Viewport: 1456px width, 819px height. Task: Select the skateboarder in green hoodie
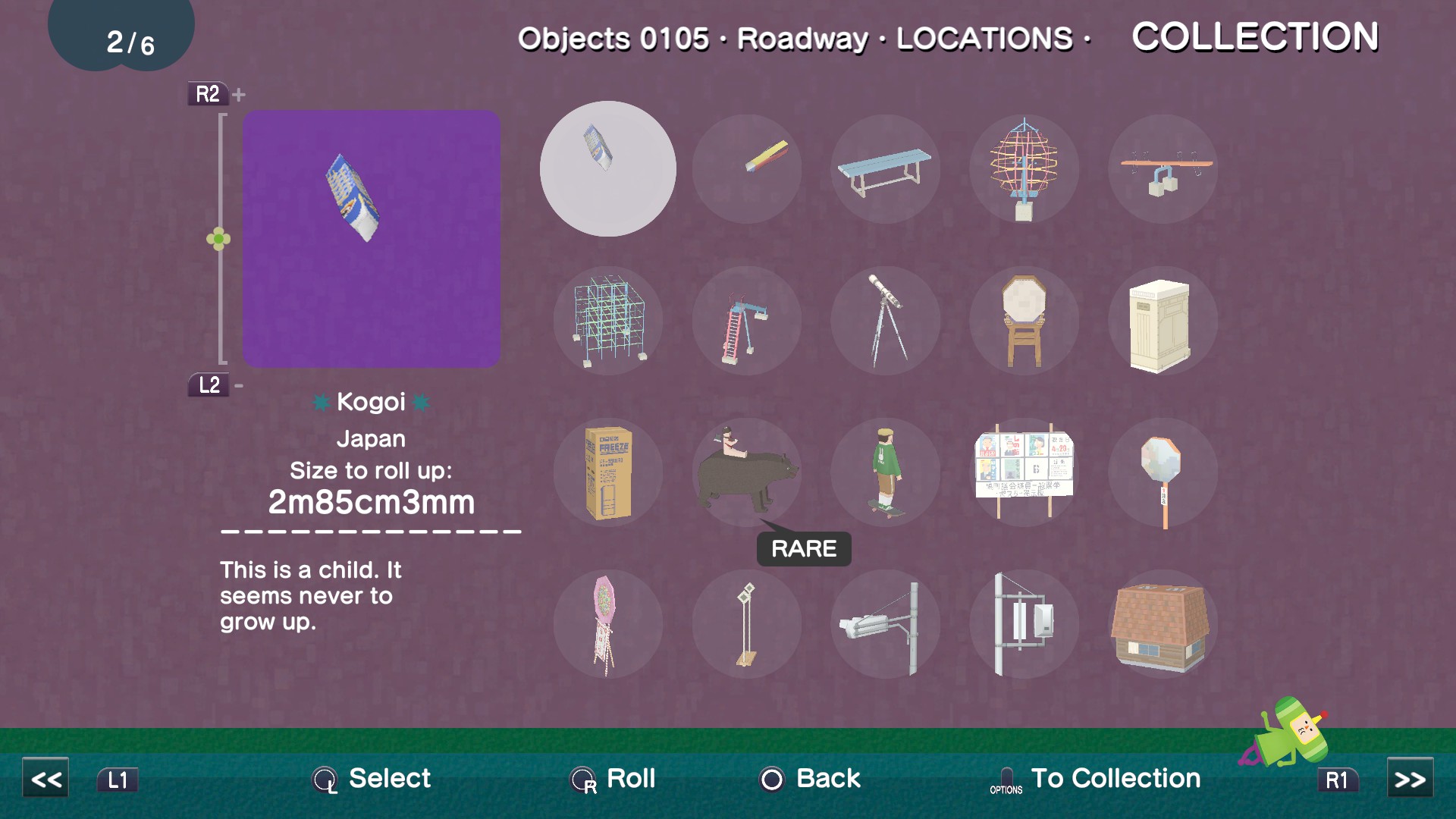point(885,472)
